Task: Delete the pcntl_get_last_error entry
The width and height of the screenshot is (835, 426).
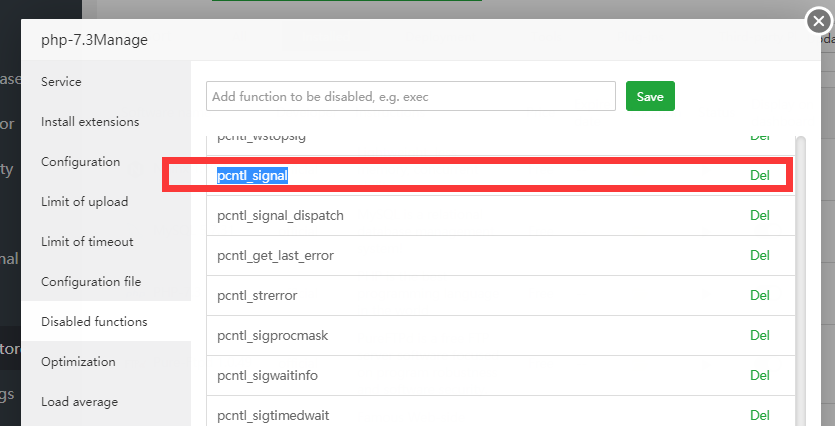Action: click(759, 256)
